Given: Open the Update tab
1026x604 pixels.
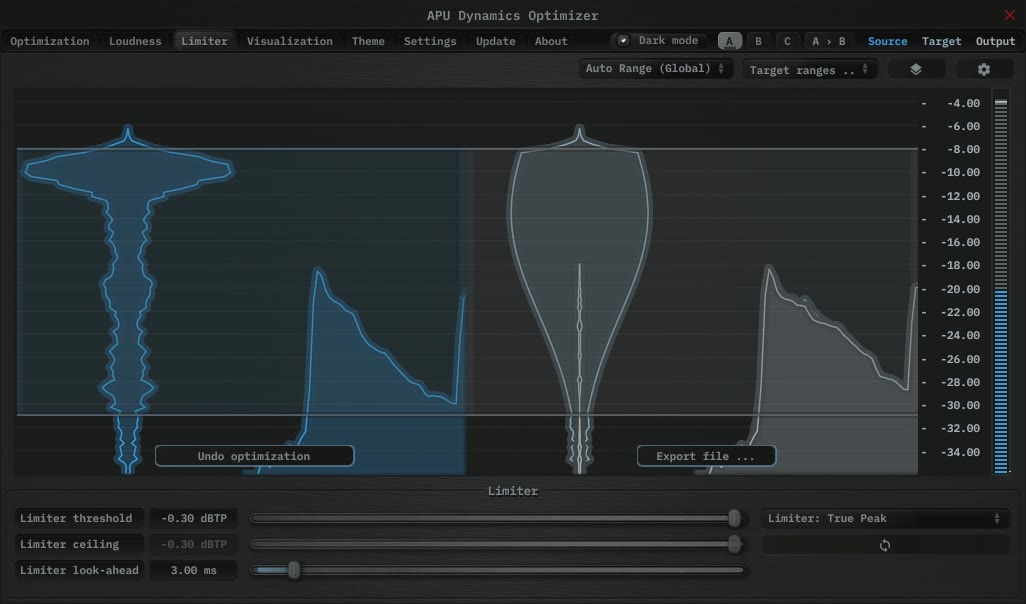Looking at the screenshot, I should [495, 41].
